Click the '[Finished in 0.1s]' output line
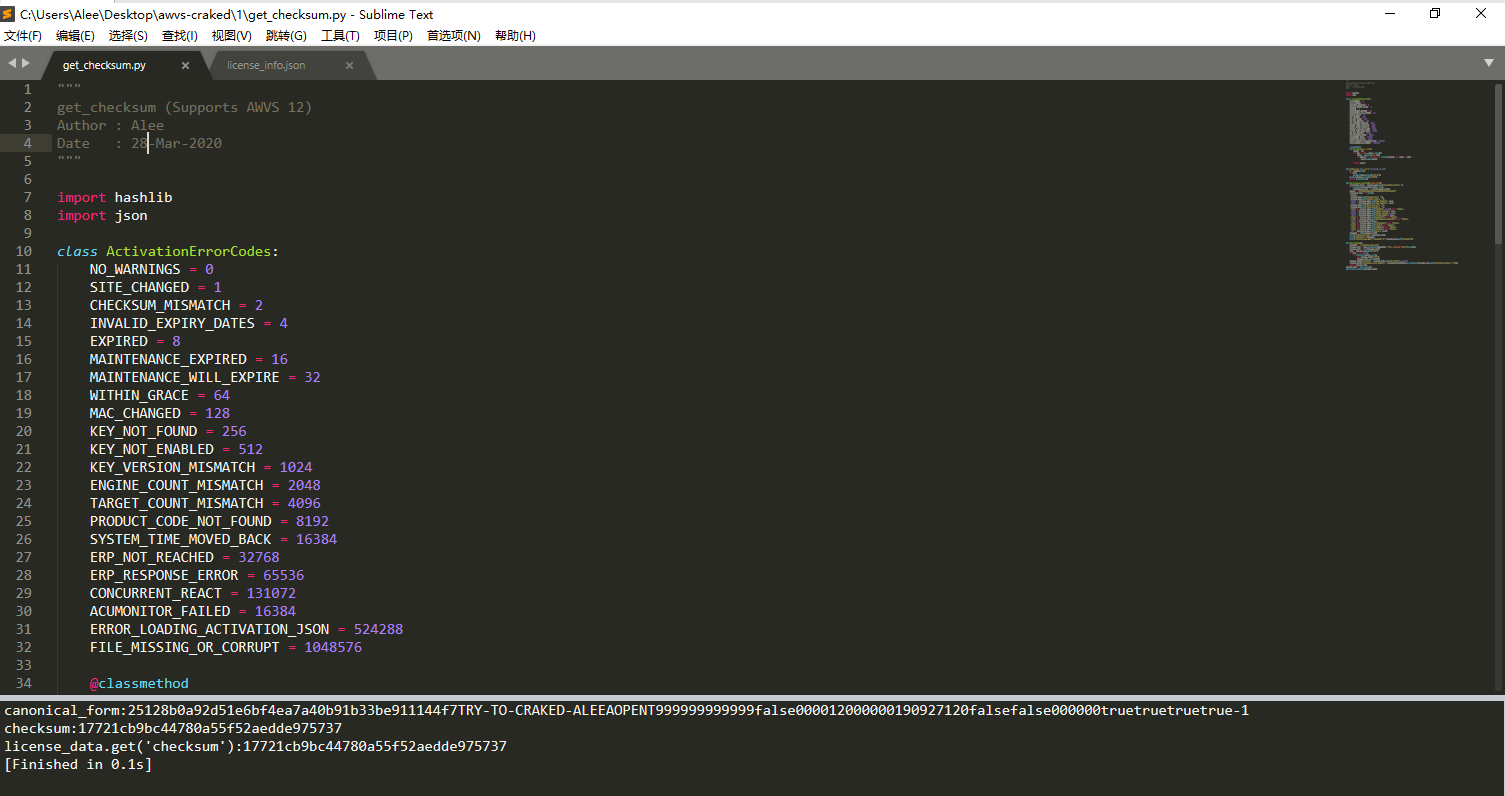The height and width of the screenshot is (796, 1505). point(78,764)
